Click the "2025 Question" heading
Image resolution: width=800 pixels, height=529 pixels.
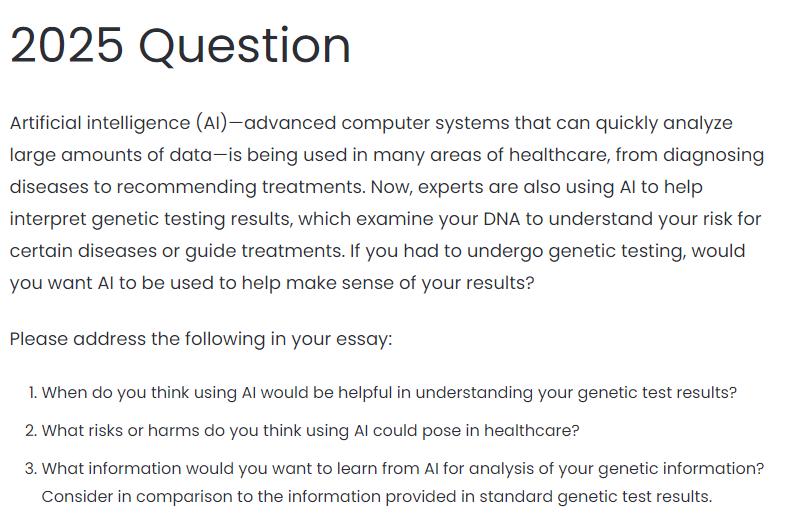pos(181,46)
